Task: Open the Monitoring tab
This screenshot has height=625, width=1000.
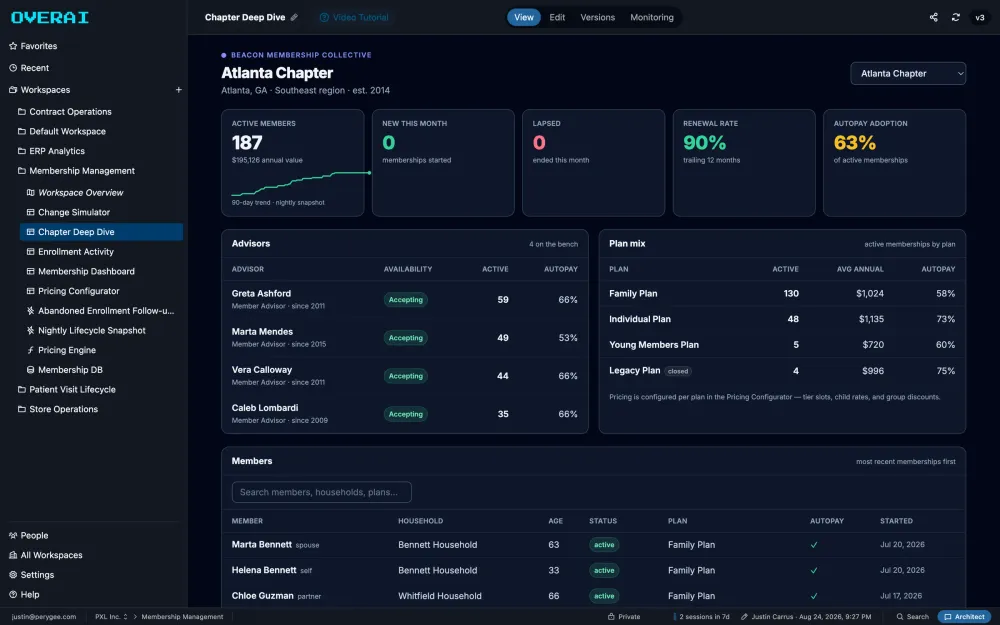Action: tap(652, 17)
